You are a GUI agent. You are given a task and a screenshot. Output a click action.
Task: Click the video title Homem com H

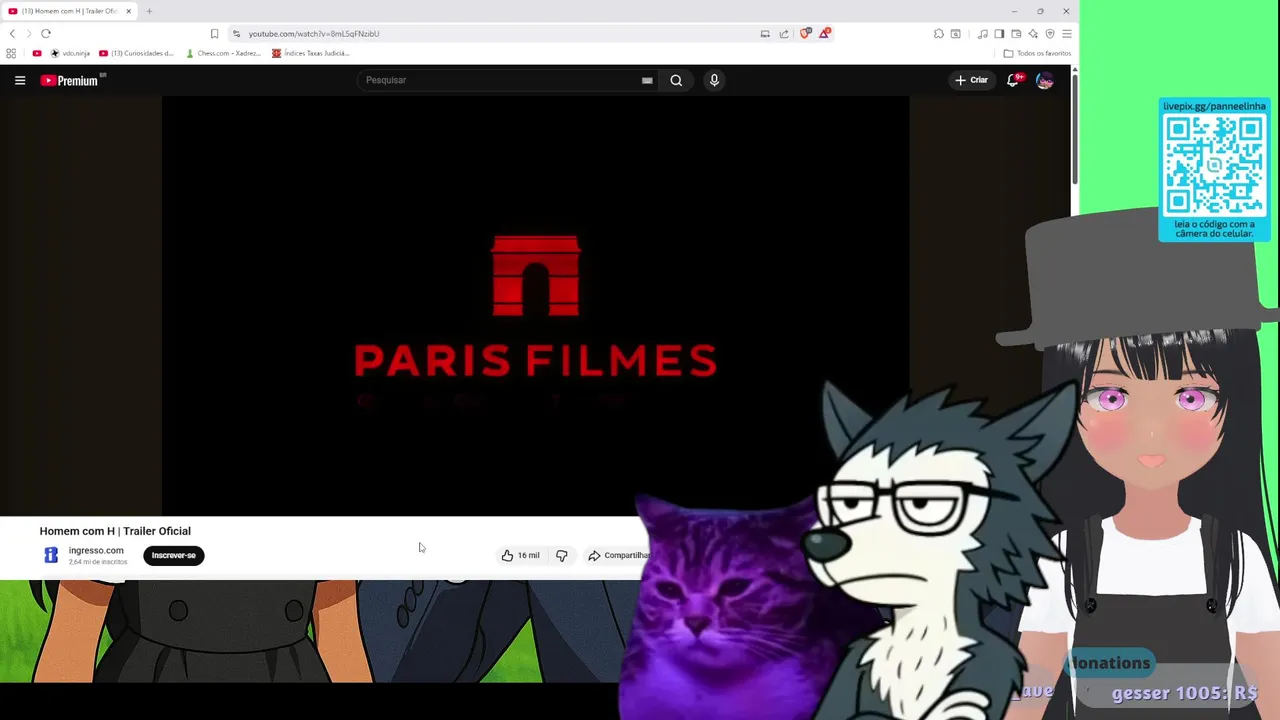[x=115, y=531]
